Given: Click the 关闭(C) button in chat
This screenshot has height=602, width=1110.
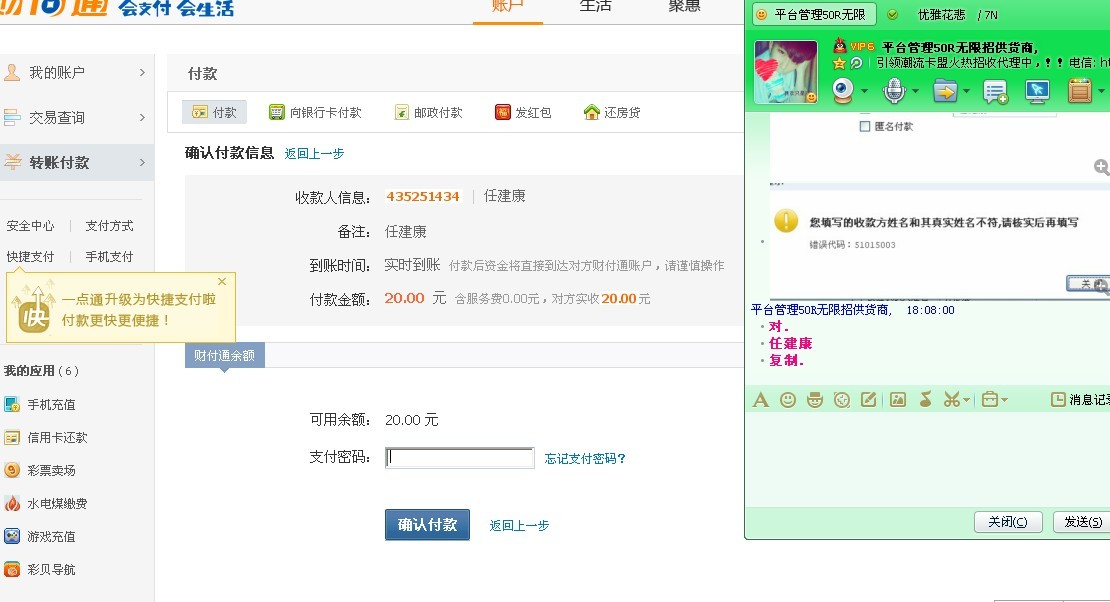Looking at the screenshot, I should pyautogui.click(x=1008, y=522).
